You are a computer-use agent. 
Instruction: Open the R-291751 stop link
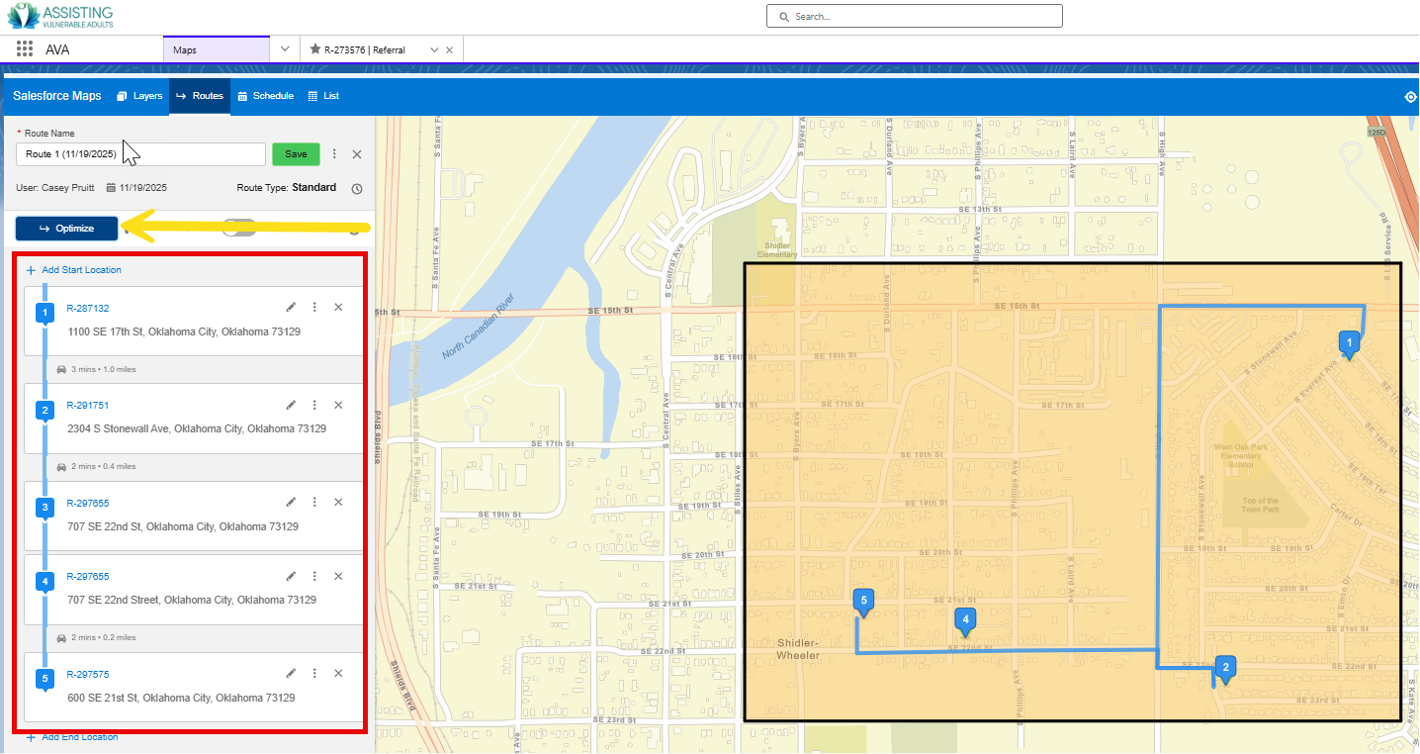tap(88, 405)
